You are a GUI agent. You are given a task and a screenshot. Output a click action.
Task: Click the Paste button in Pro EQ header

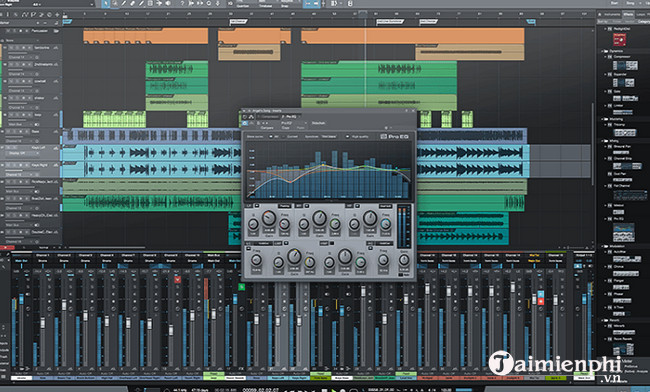coord(300,128)
